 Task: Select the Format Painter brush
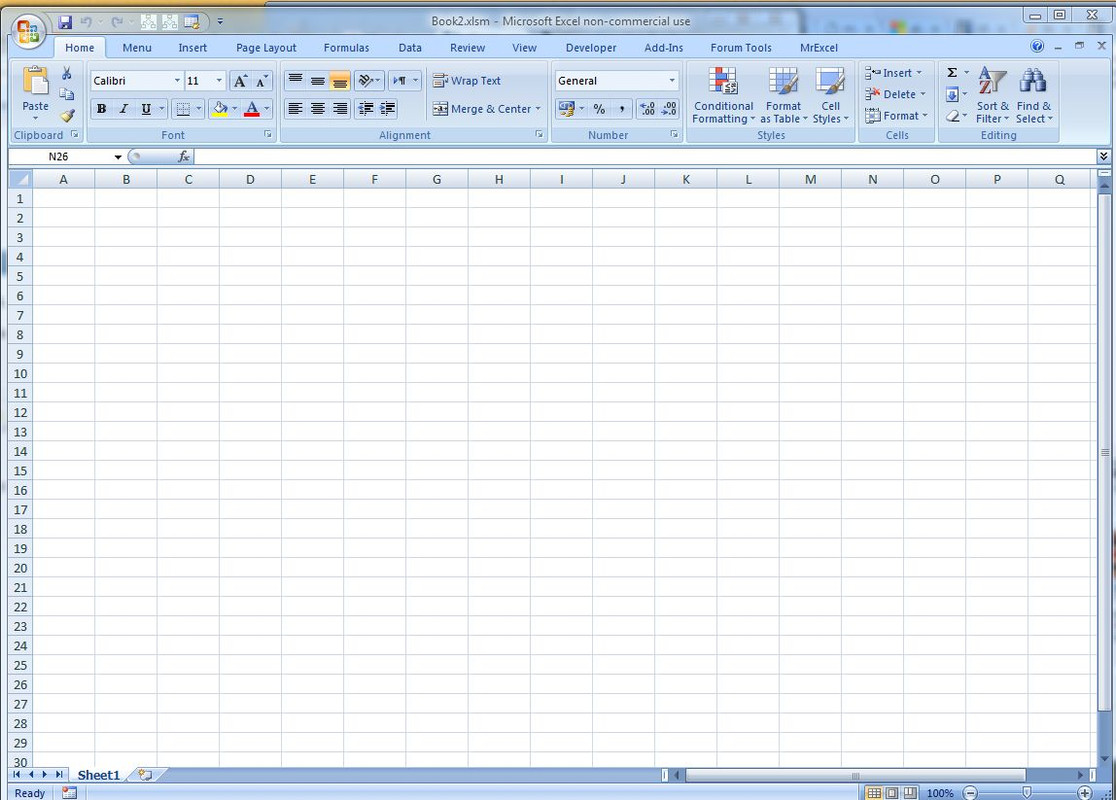[67, 115]
